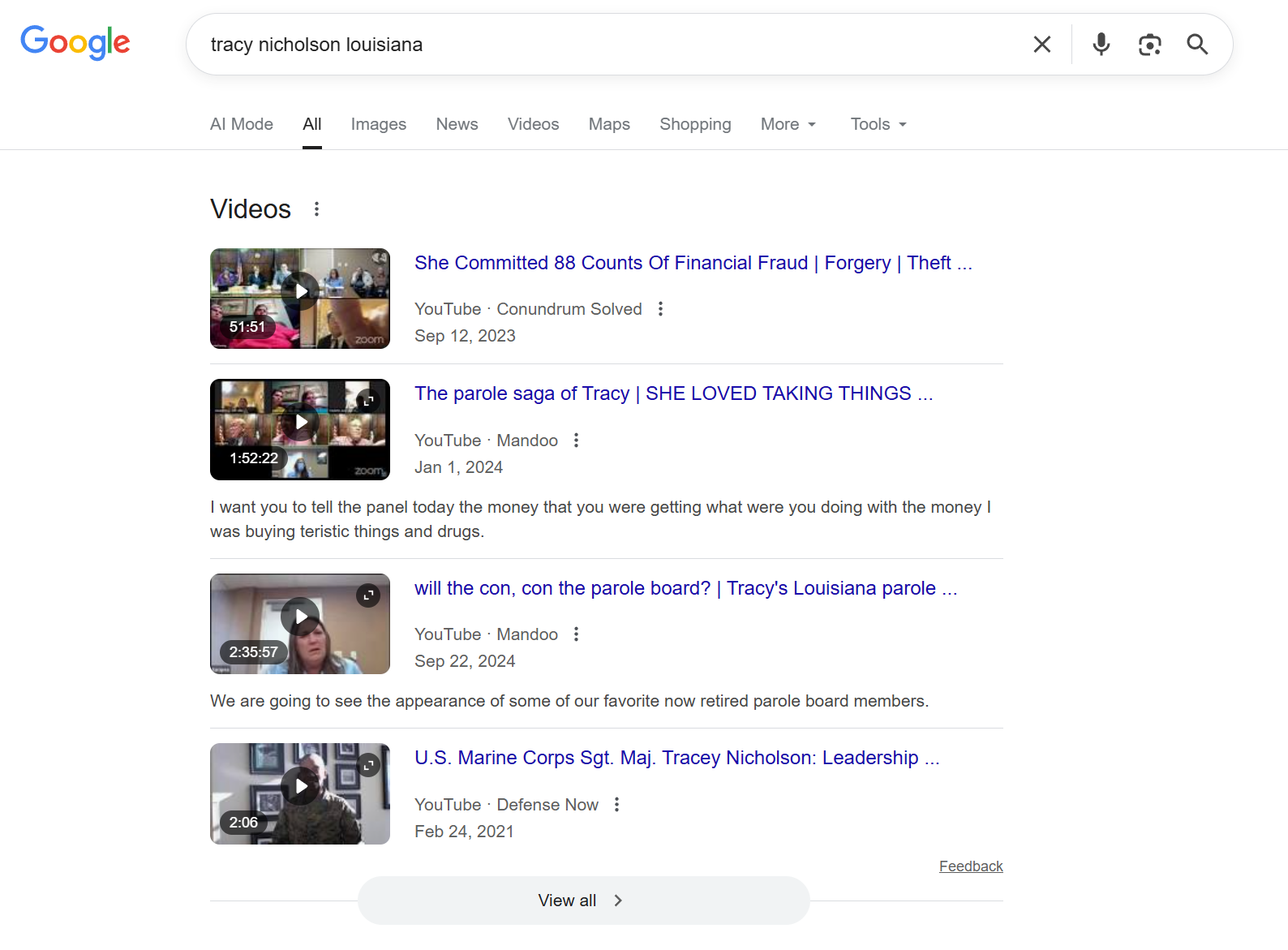Play the 51:51 financial fraud video
This screenshot has height=950, width=1288.
point(300,299)
